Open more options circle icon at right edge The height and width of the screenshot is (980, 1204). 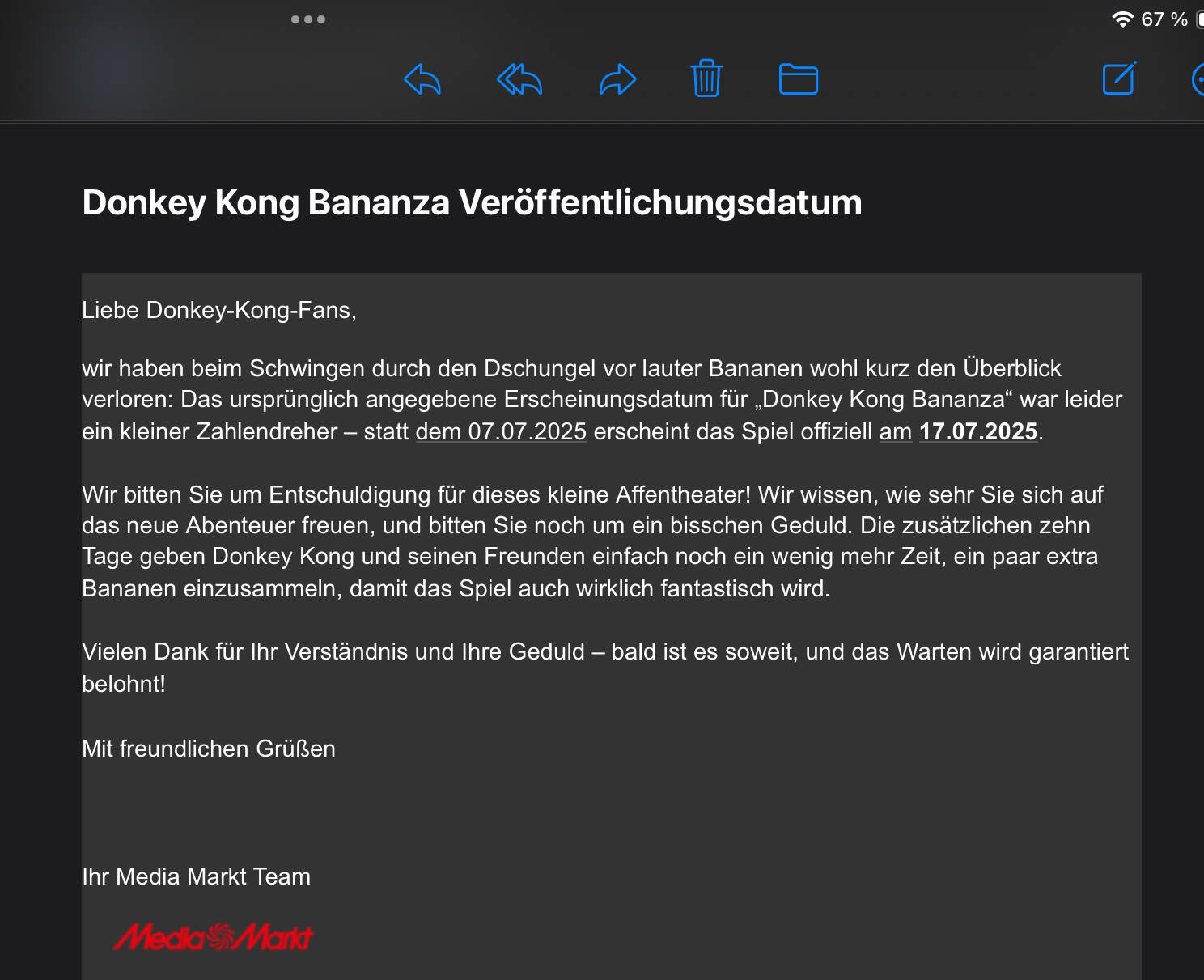click(1198, 79)
